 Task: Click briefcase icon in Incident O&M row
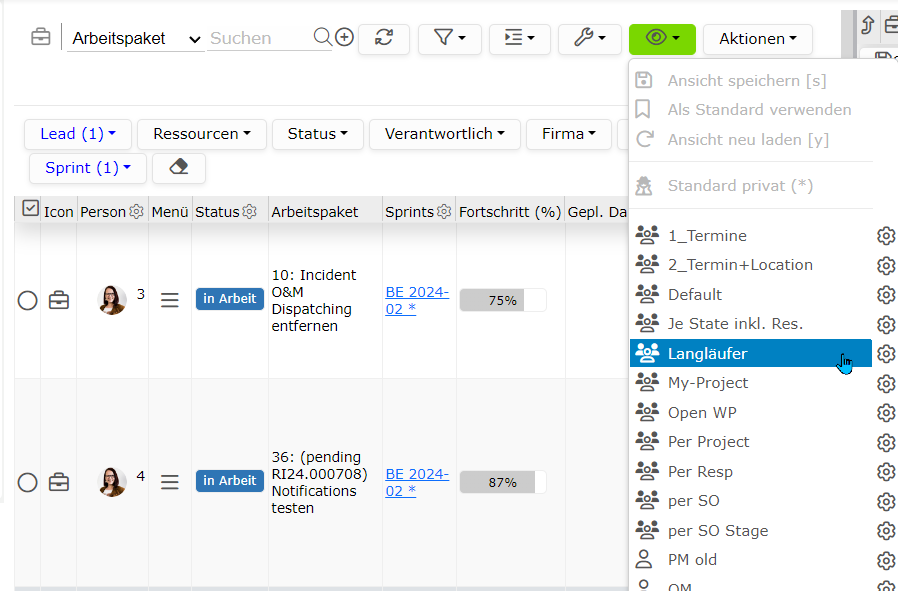click(x=58, y=300)
